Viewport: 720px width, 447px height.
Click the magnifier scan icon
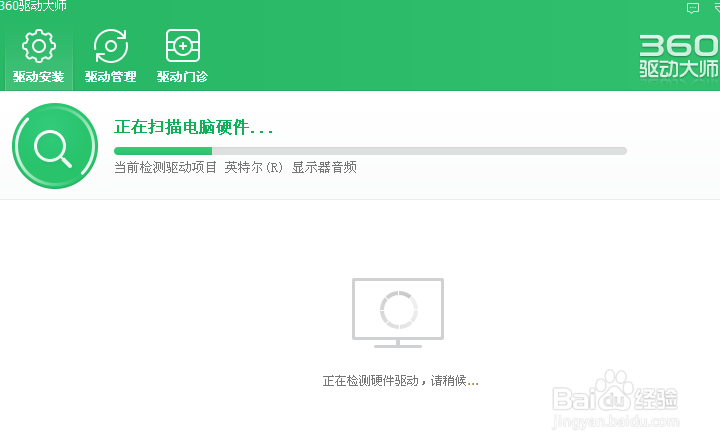tap(55, 146)
